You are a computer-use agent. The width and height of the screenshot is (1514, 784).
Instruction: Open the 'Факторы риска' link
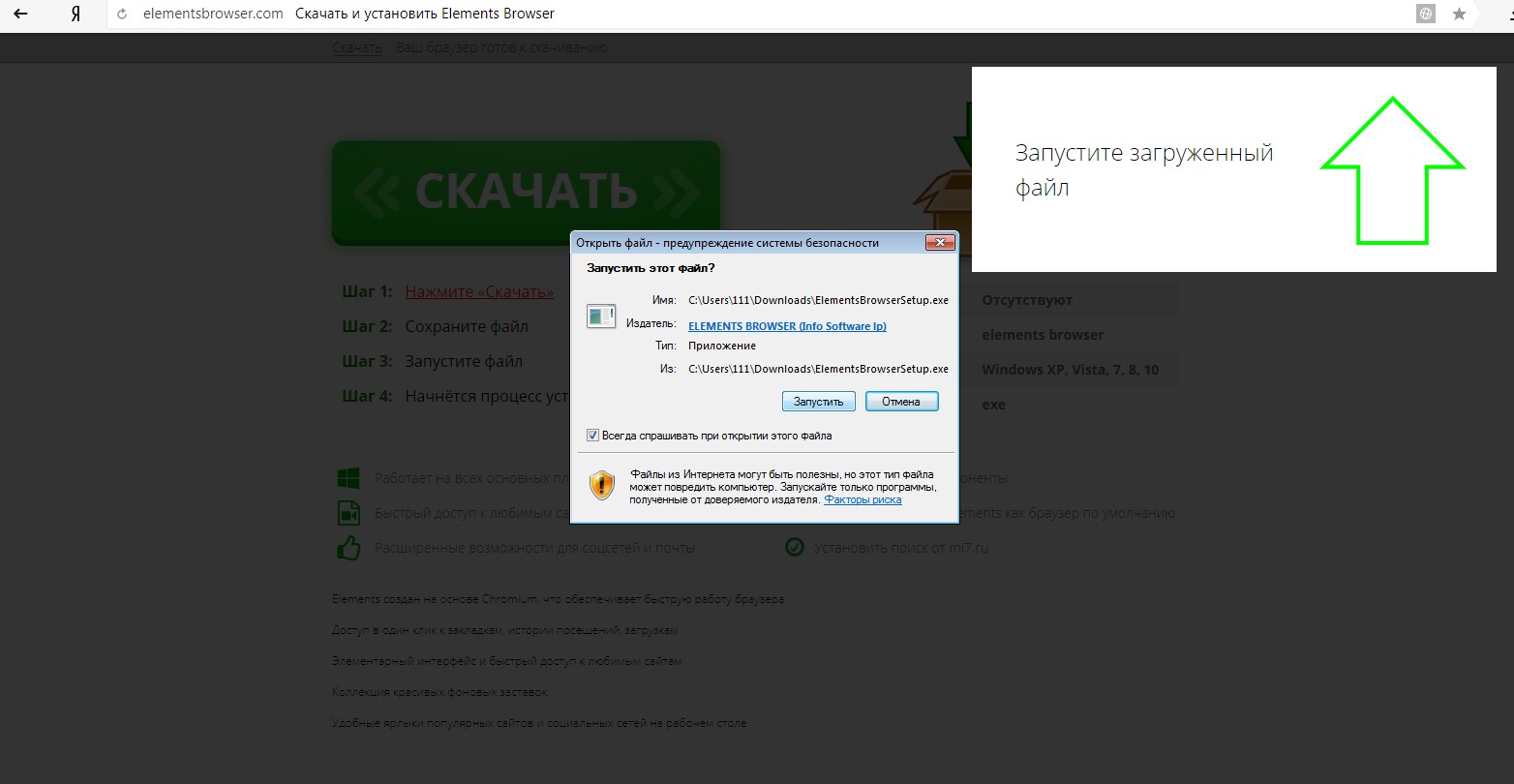[863, 500]
